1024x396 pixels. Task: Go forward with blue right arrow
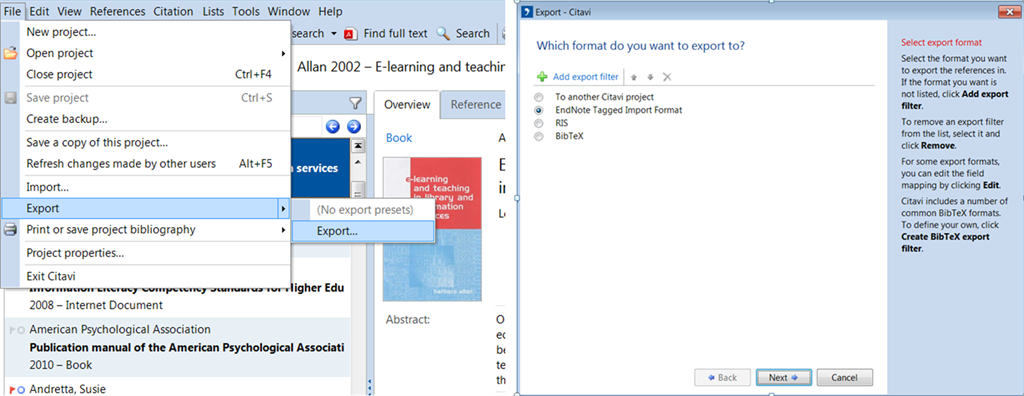click(353, 126)
